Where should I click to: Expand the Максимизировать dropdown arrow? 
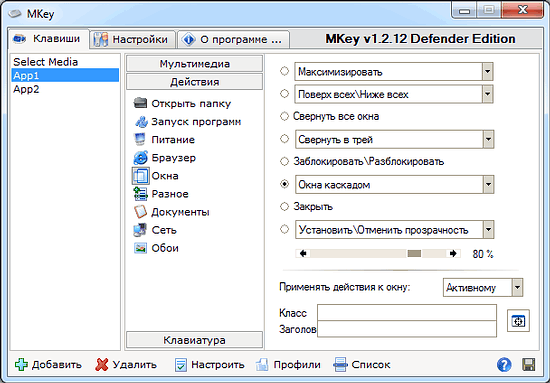488,72
